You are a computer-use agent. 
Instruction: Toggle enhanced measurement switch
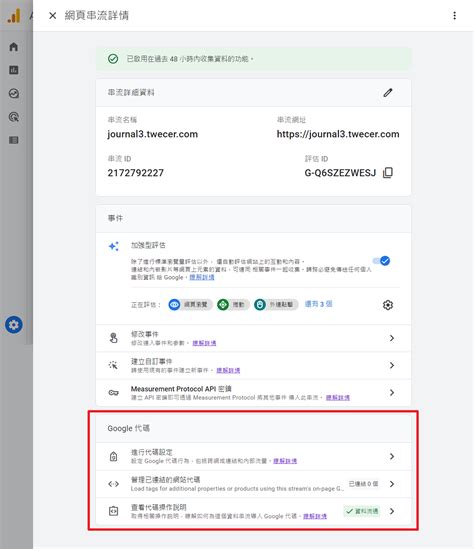pyautogui.click(x=382, y=261)
